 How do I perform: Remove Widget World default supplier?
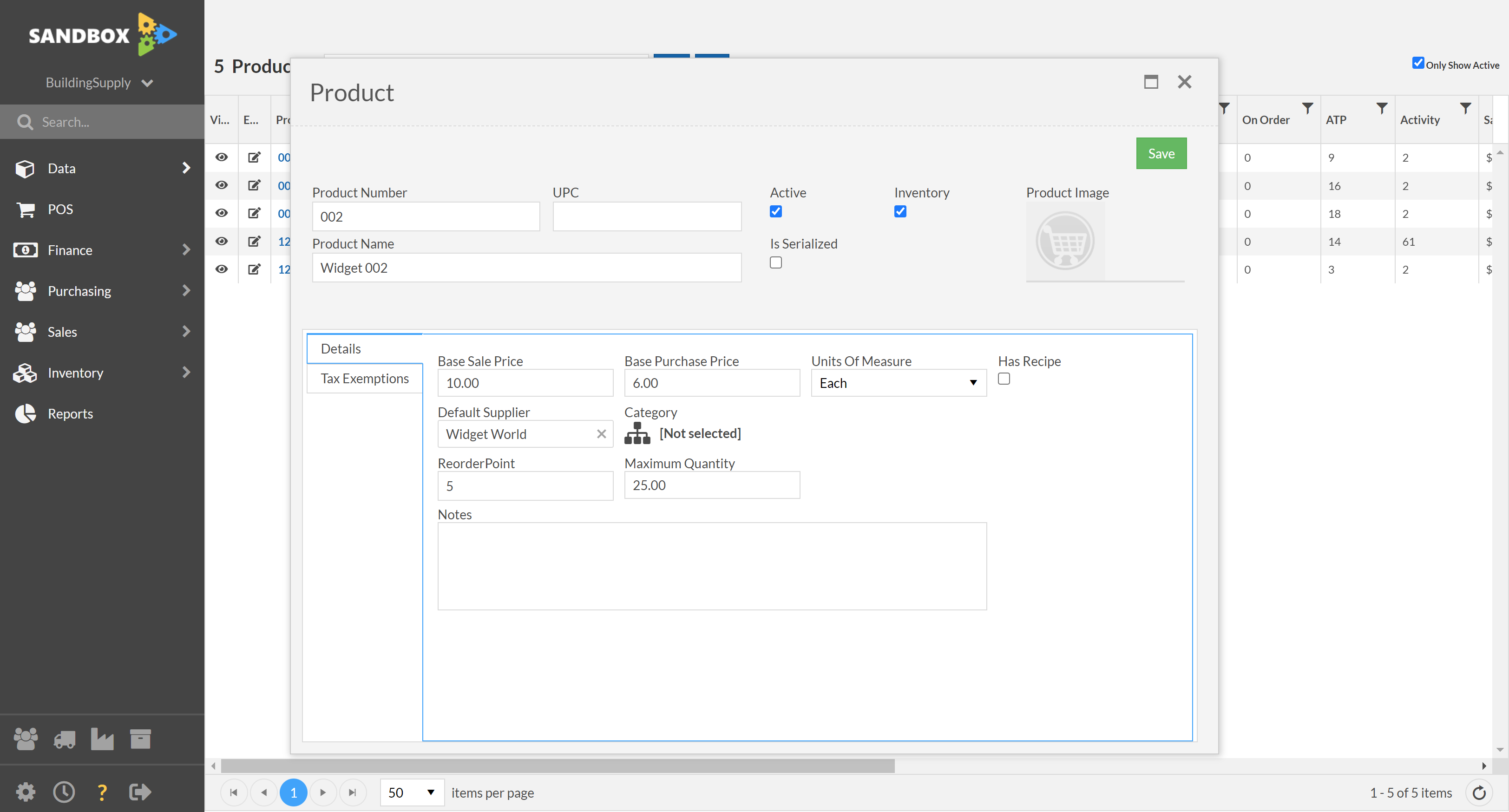coord(602,434)
